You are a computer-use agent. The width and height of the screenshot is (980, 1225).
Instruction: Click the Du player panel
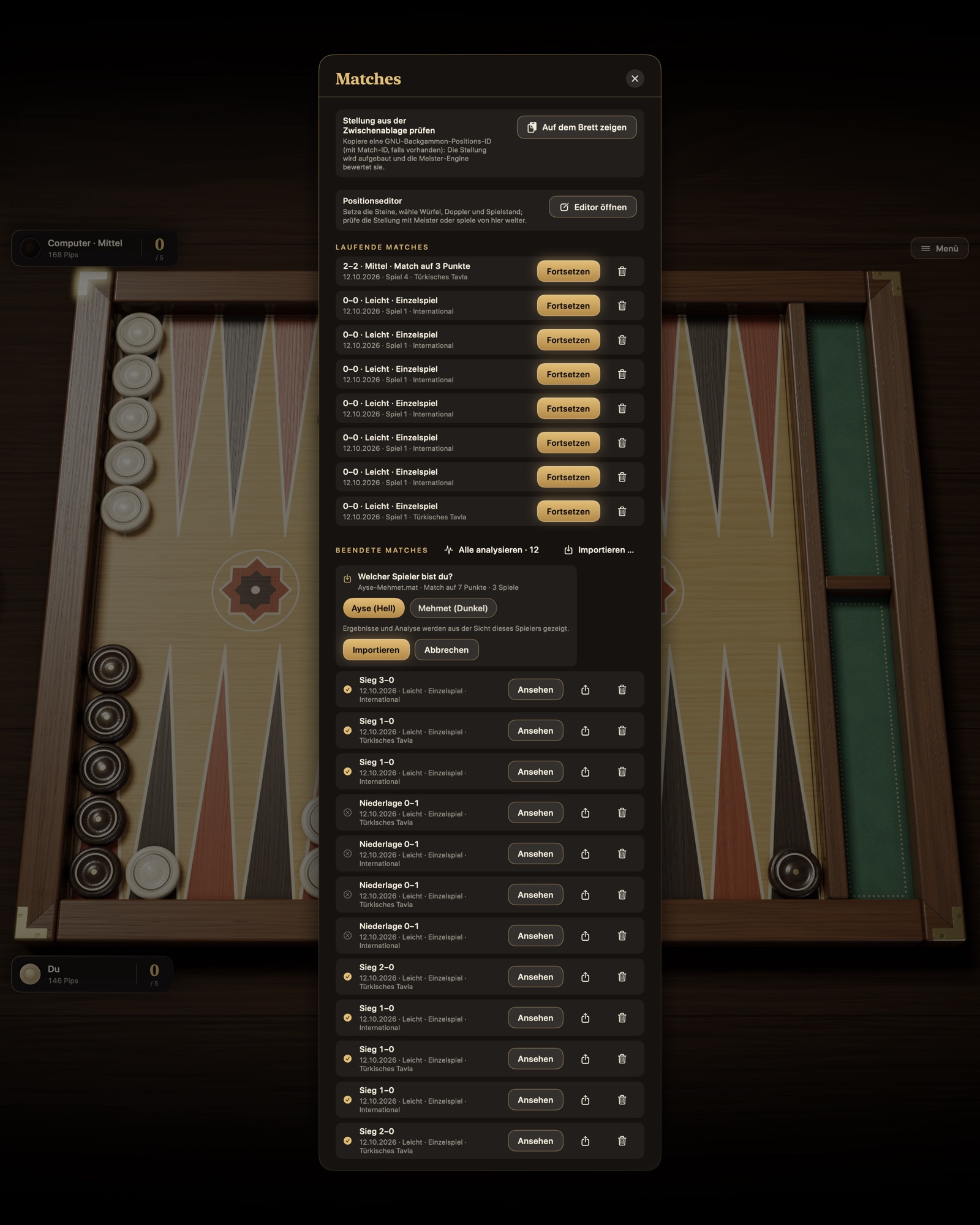92,974
